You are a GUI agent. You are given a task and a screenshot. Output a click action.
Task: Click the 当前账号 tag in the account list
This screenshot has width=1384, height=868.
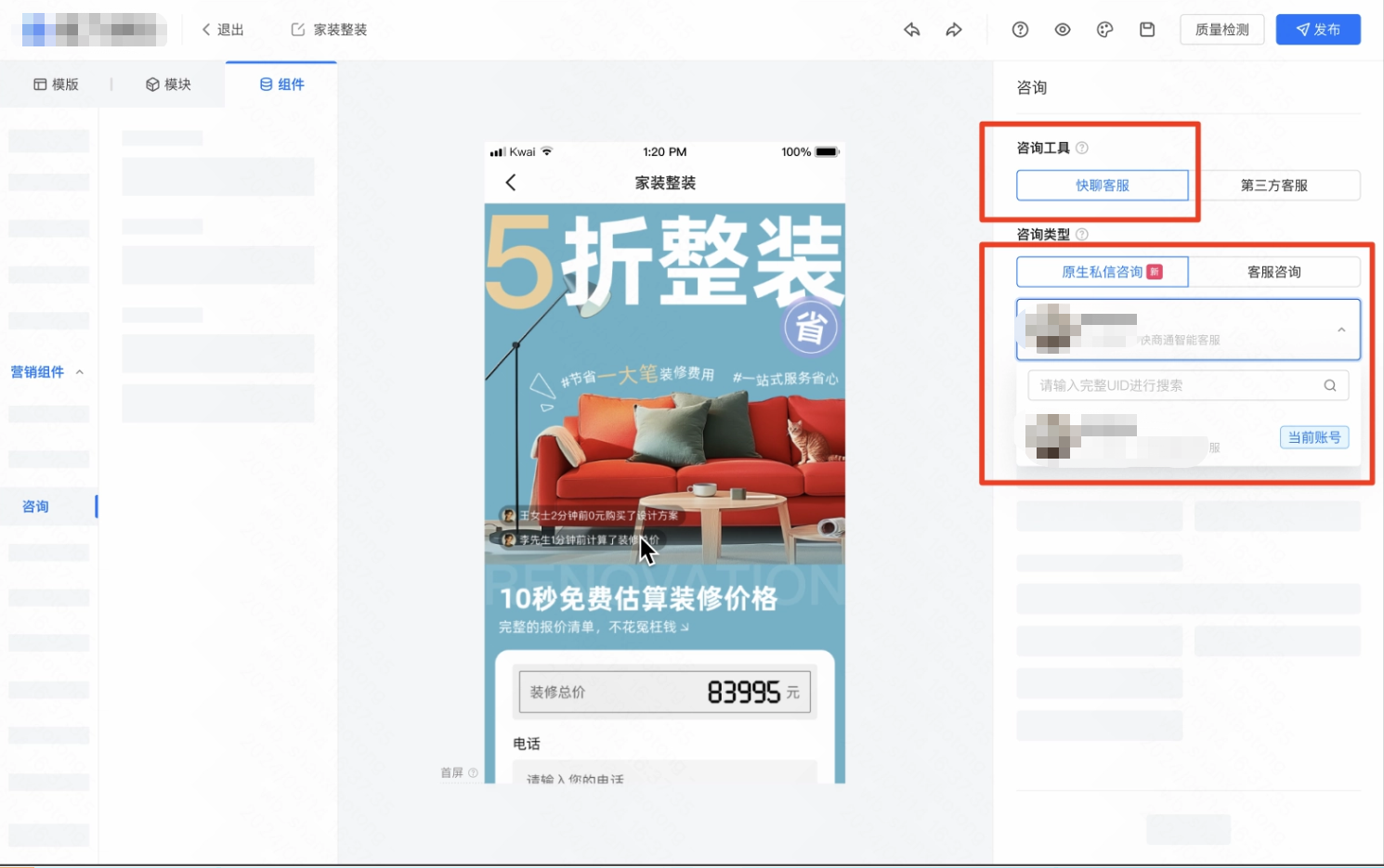1314,436
